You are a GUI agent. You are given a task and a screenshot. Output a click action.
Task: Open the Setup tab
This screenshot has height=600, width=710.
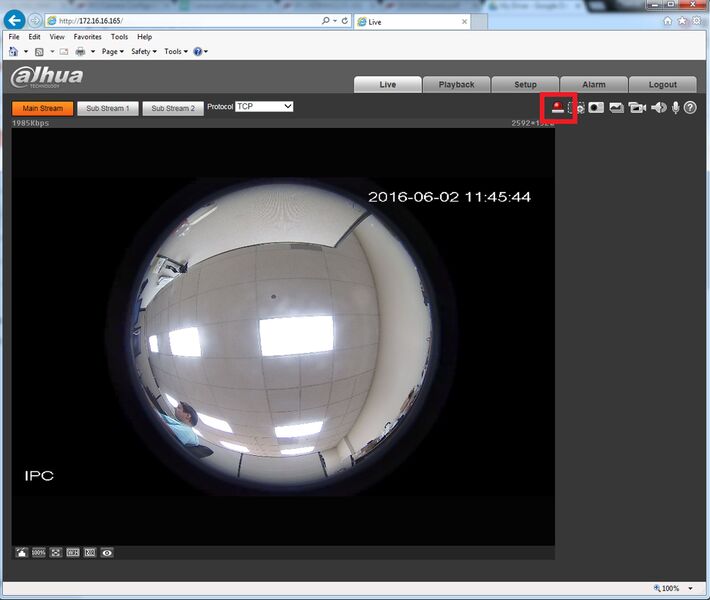tap(525, 85)
